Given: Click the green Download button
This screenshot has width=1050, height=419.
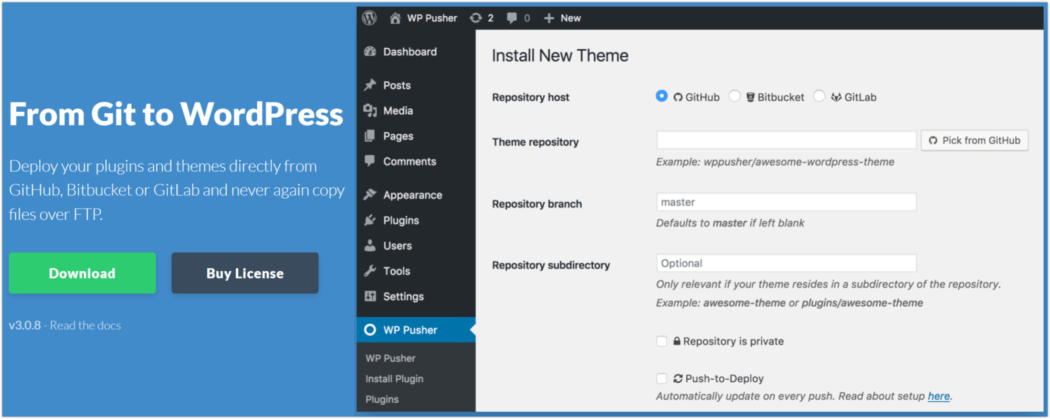Looking at the screenshot, I should (x=82, y=273).
